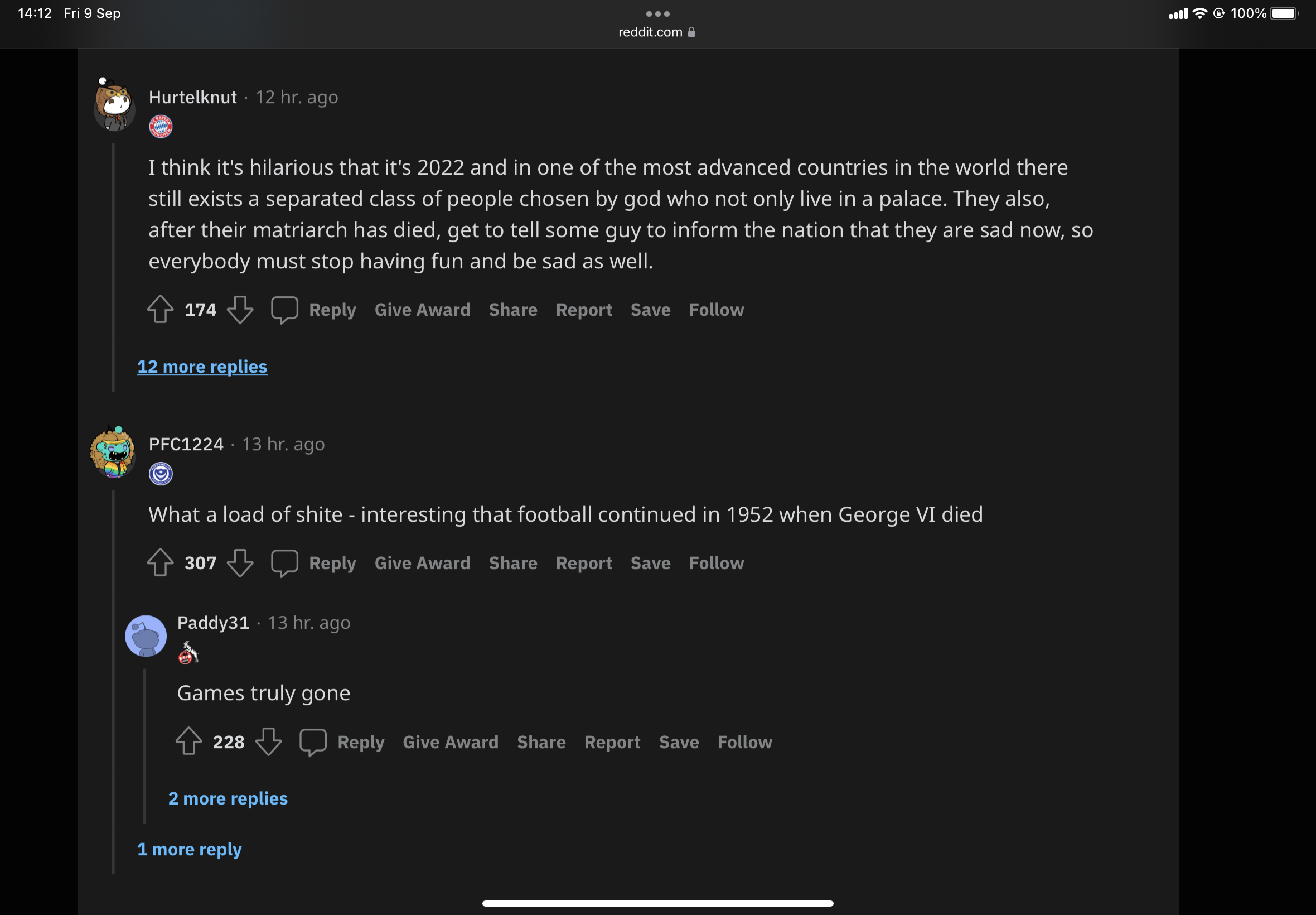Downvote the comment with 307 points
Image resolution: width=1316 pixels, height=915 pixels.
(x=240, y=562)
